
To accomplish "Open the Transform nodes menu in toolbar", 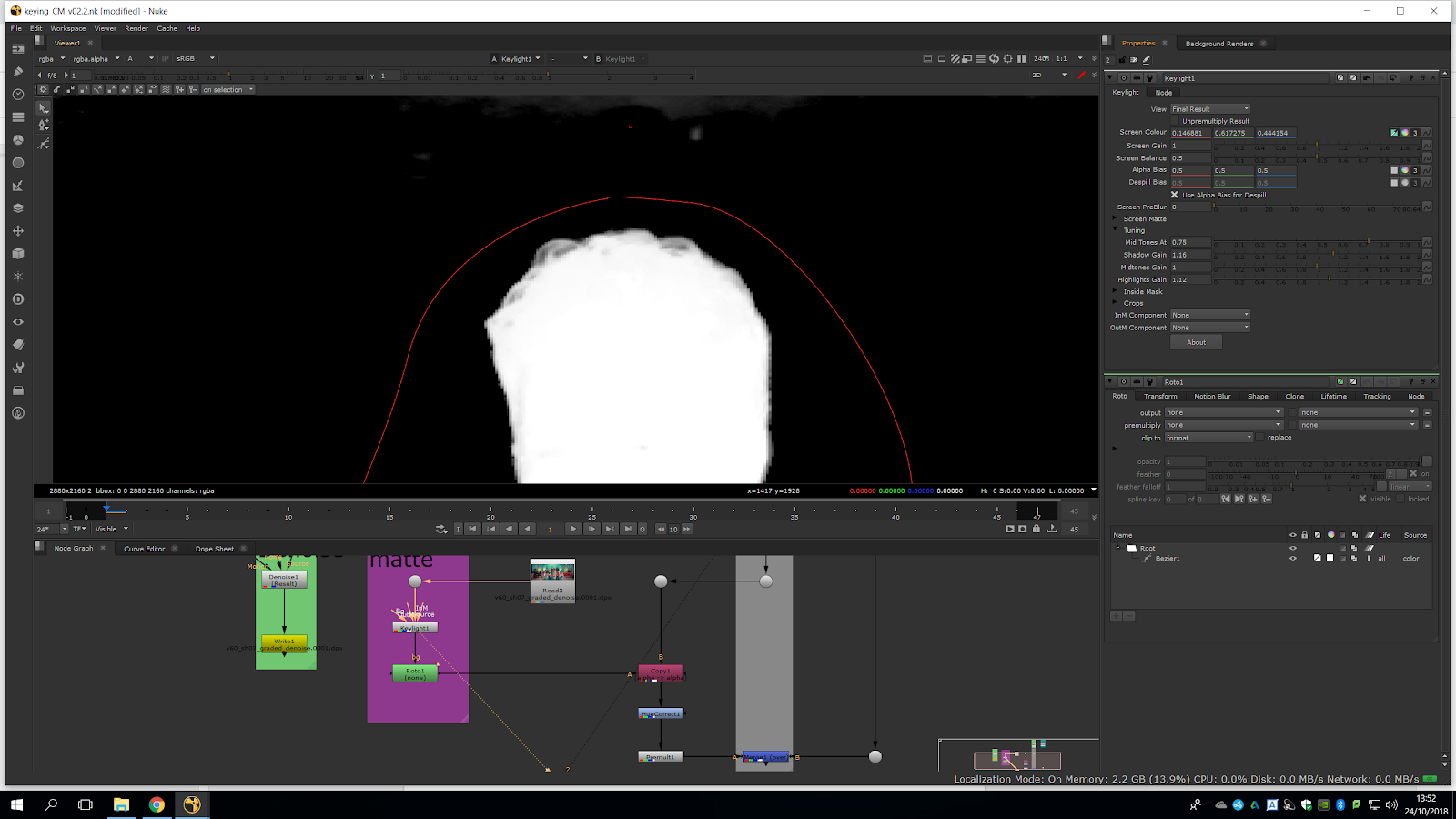I will [17, 231].
